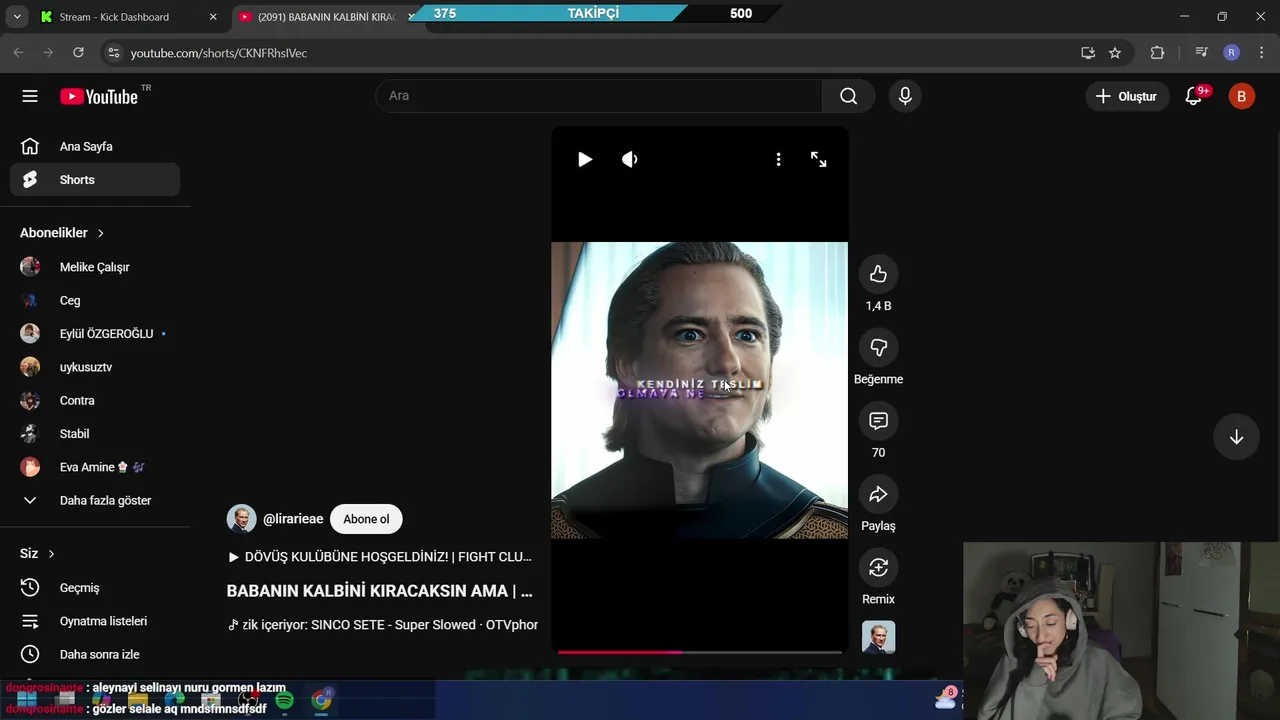Expand the Siz section chevron
1280x720 pixels.
point(51,554)
